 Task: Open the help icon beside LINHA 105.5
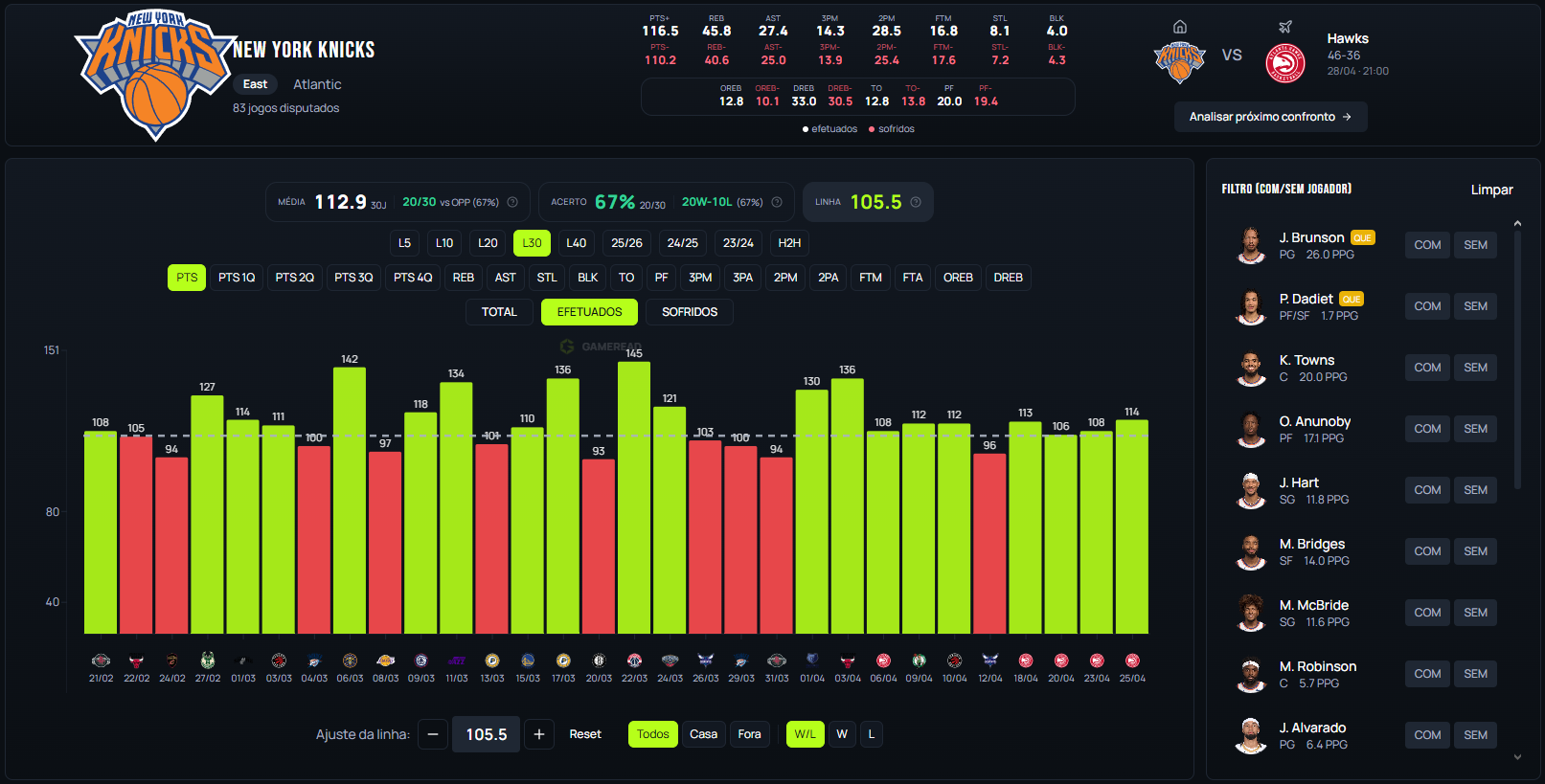pyautogui.click(x=916, y=202)
